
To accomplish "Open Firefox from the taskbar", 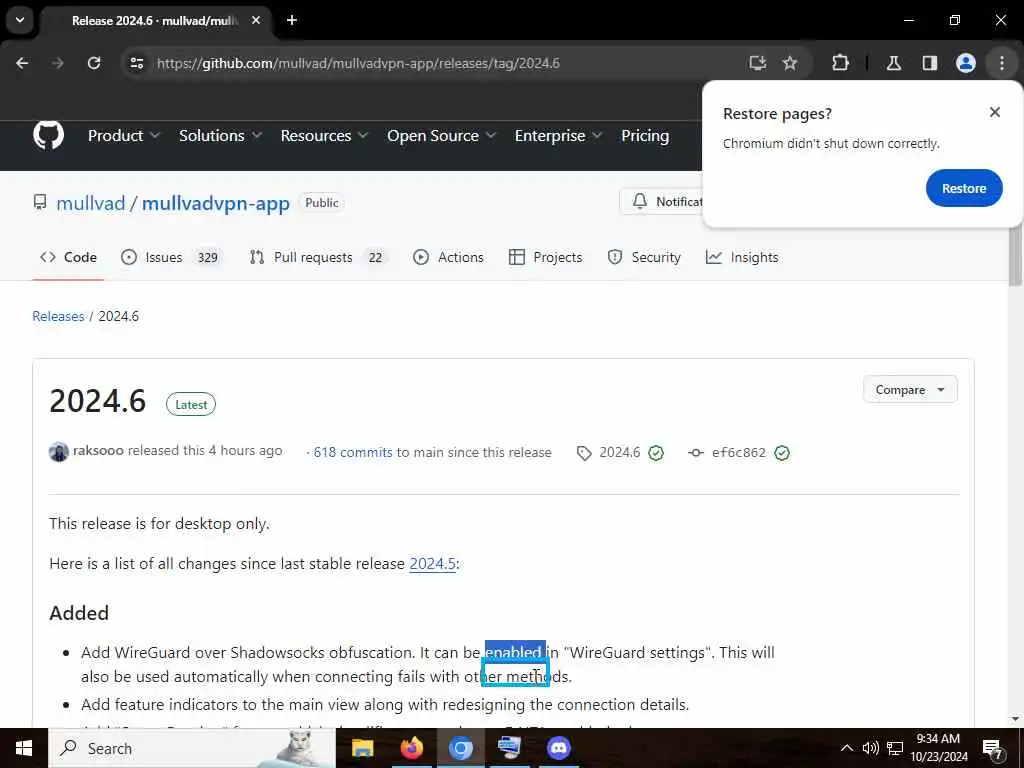I will 411,748.
